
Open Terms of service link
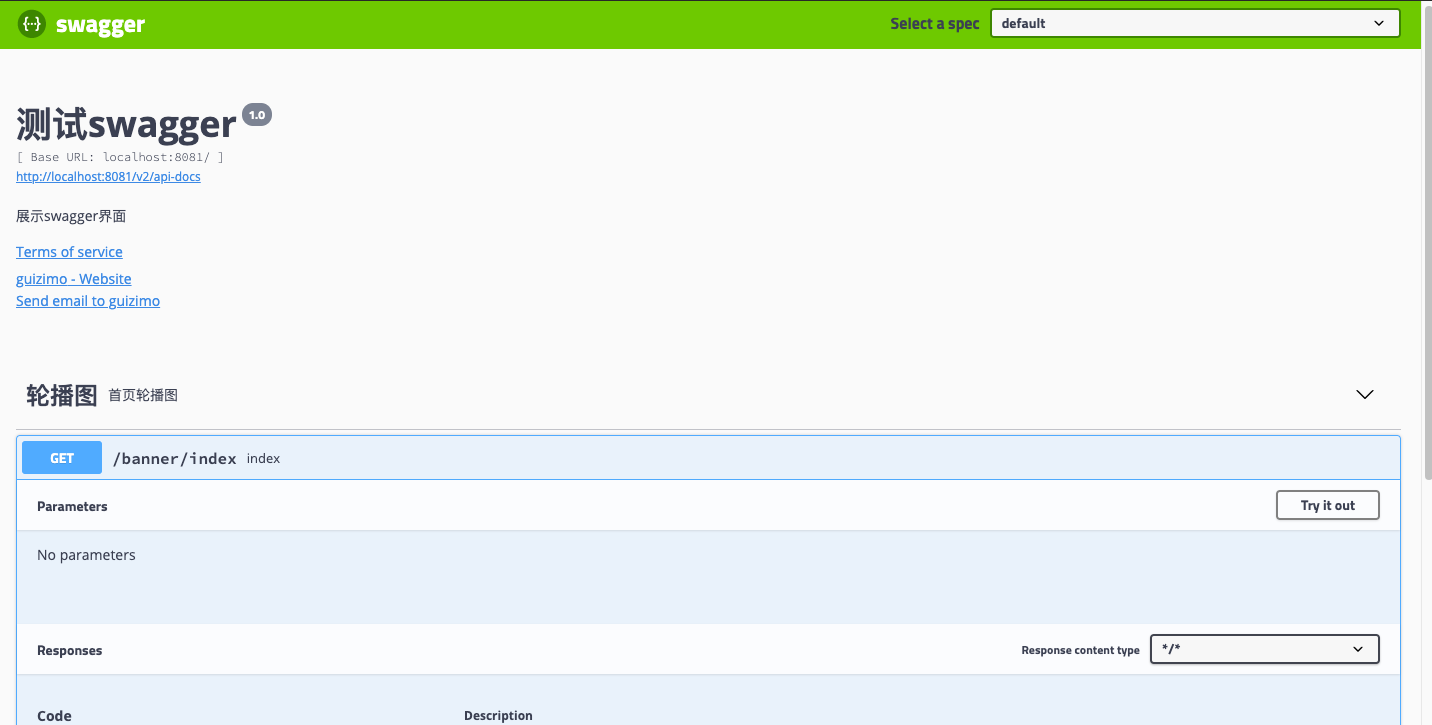click(69, 252)
